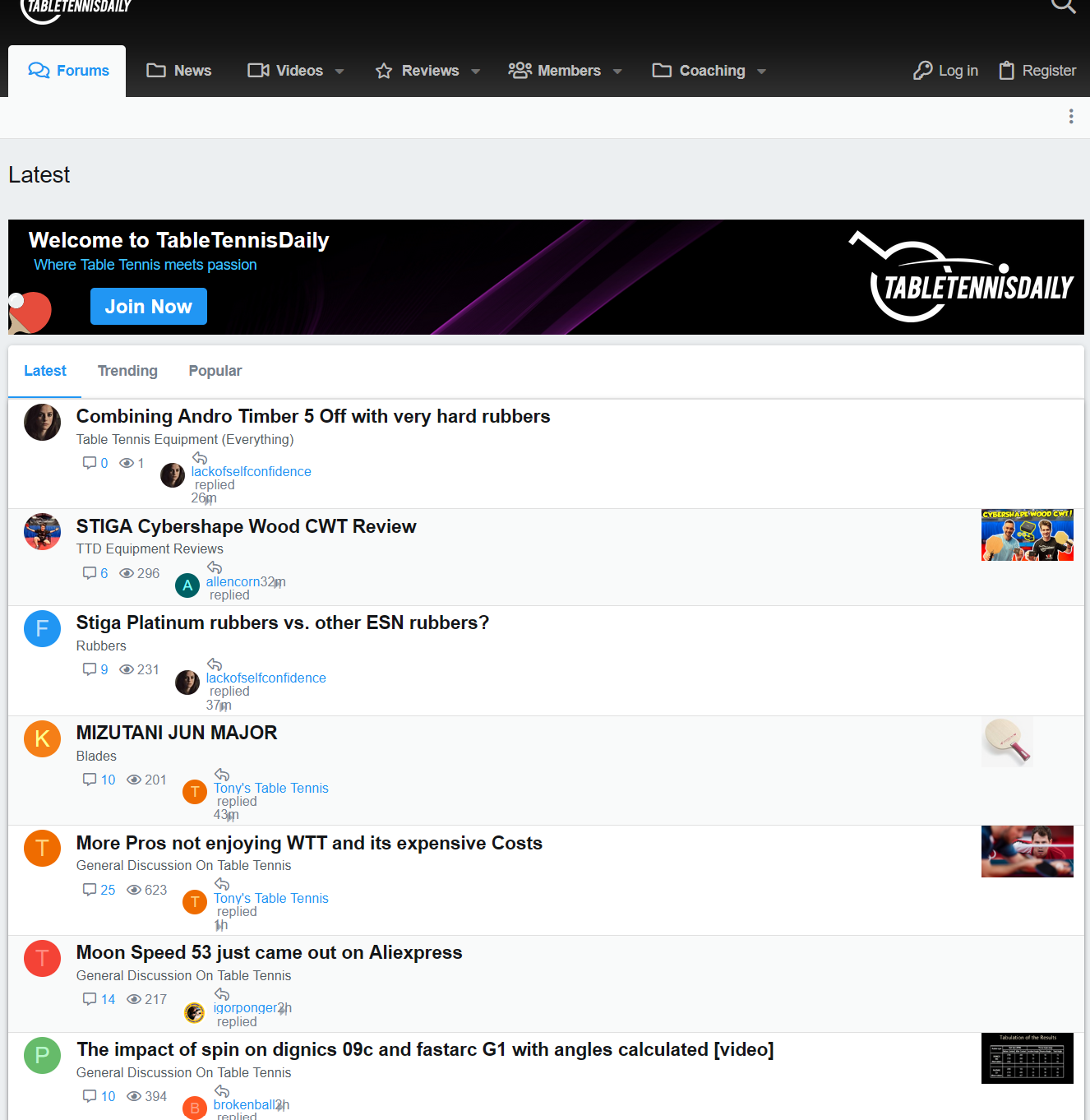The image size is (1090, 1120).
Task: Click the WTT thread player thumbnail
Action: tap(1028, 852)
